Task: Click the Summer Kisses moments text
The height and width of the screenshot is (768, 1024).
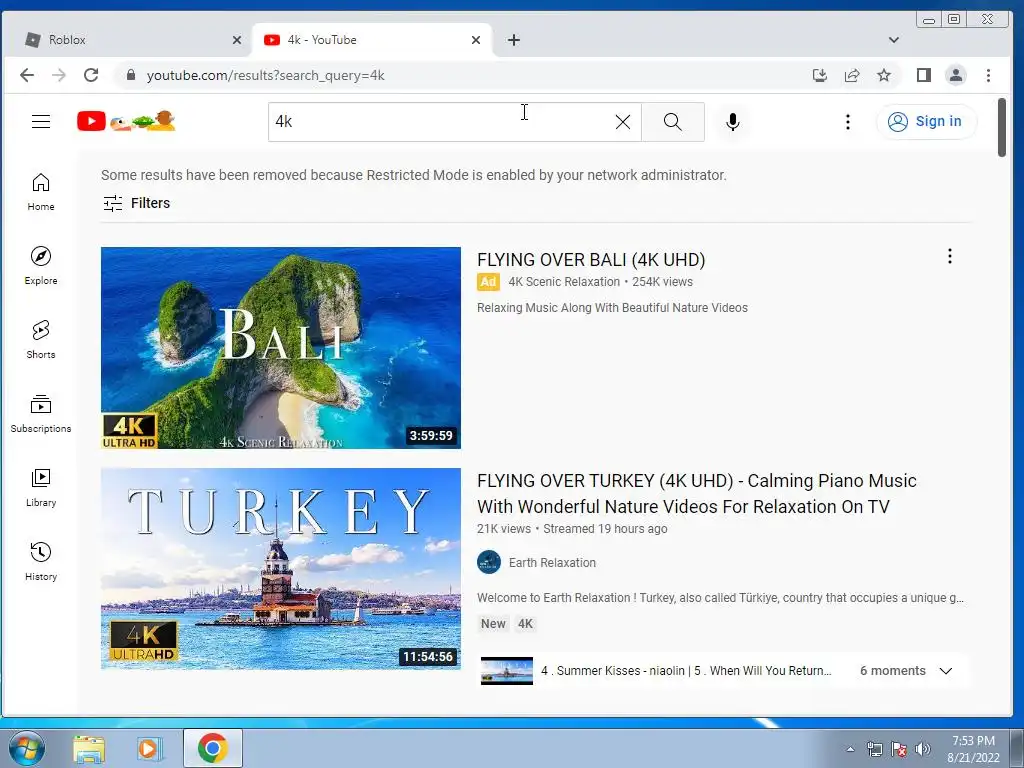Action: pos(686,671)
